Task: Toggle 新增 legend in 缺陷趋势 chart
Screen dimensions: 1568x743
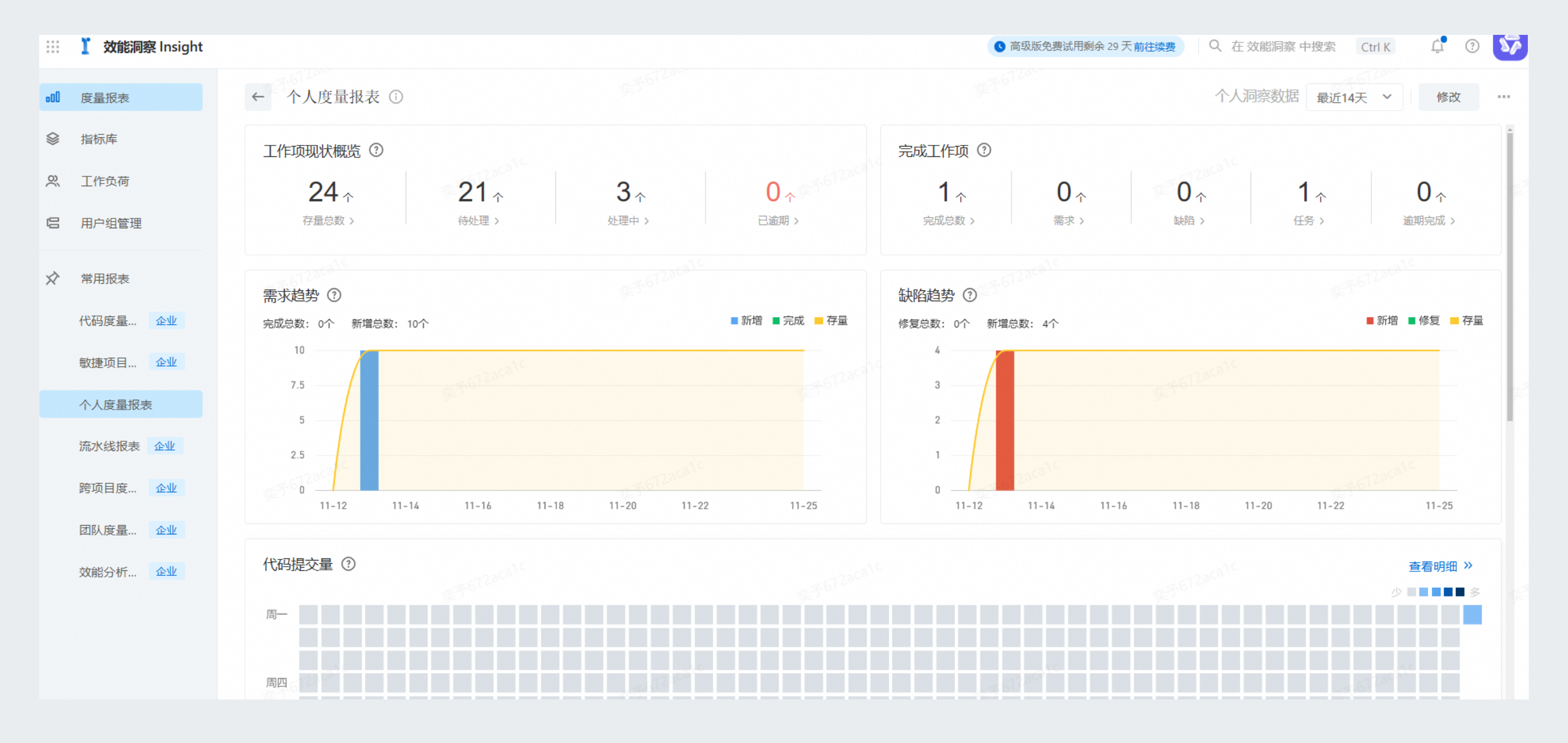Action: 1382,320
